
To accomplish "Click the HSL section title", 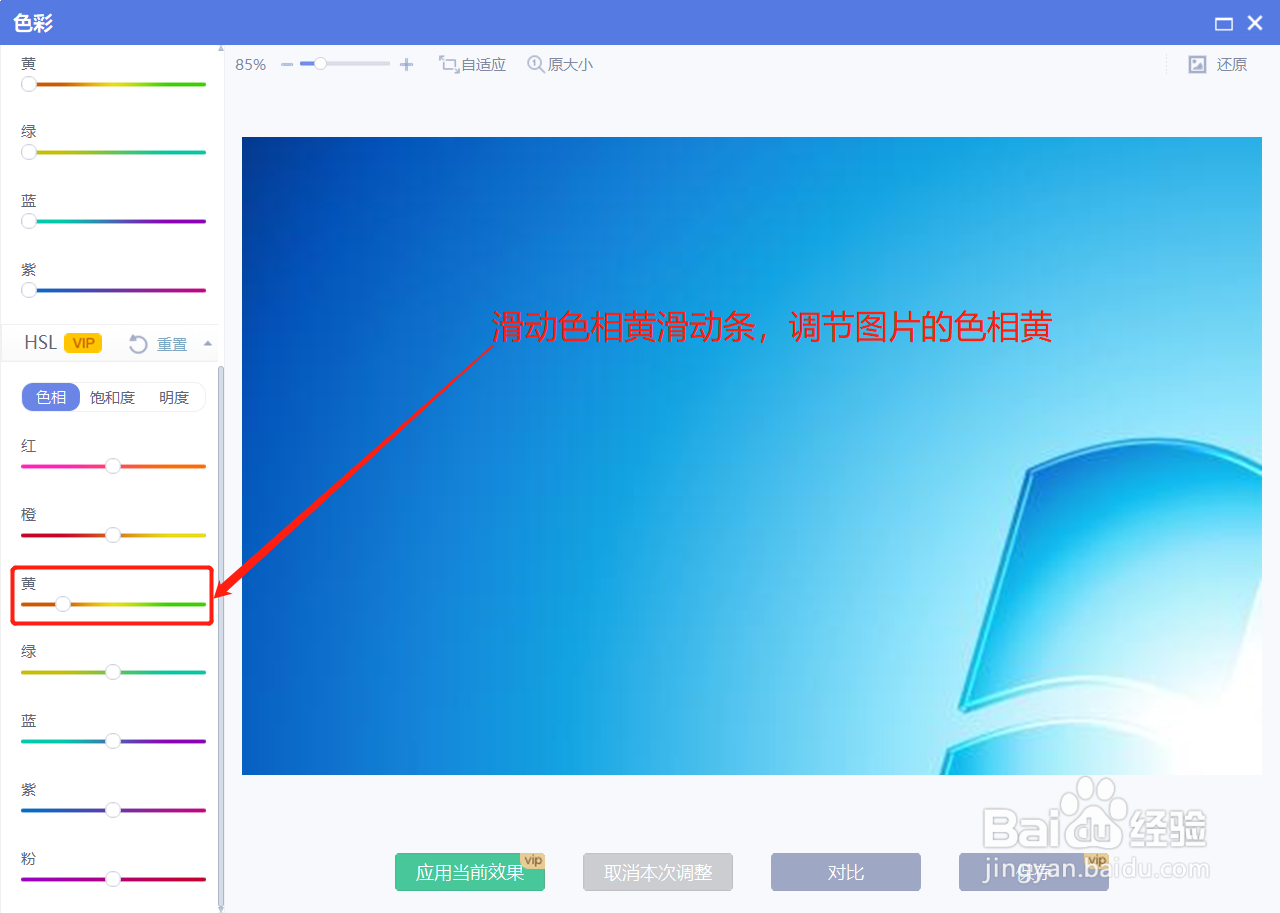I will (41, 343).
